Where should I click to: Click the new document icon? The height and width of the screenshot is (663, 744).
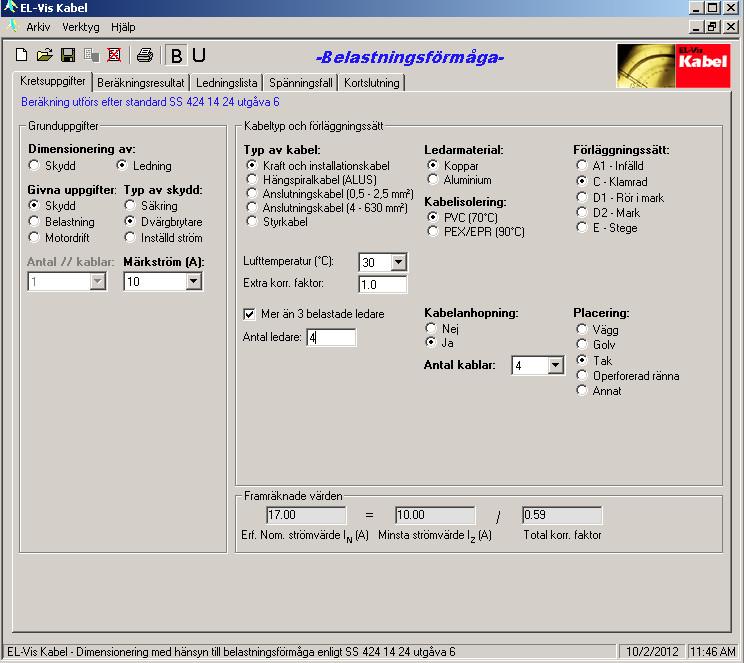(22, 55)
